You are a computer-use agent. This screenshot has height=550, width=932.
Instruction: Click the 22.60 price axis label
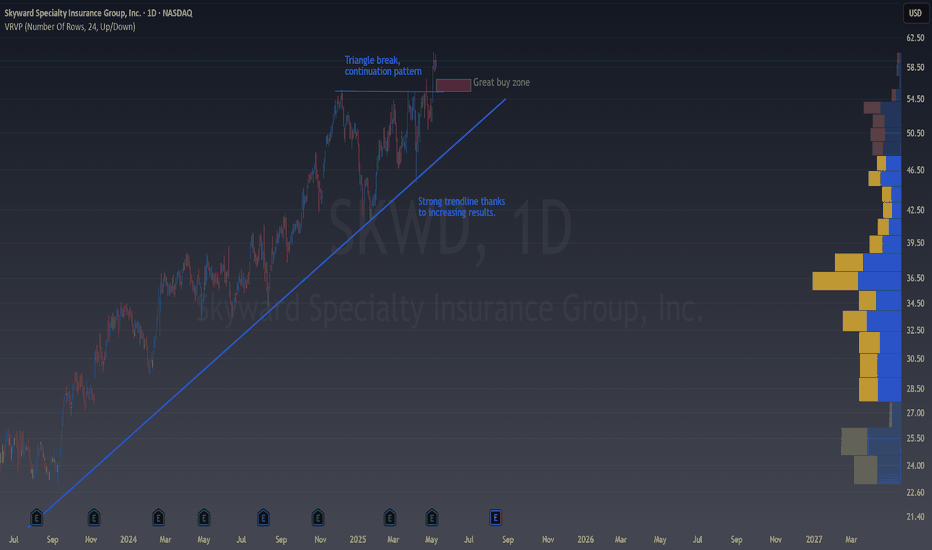point(915,492)
